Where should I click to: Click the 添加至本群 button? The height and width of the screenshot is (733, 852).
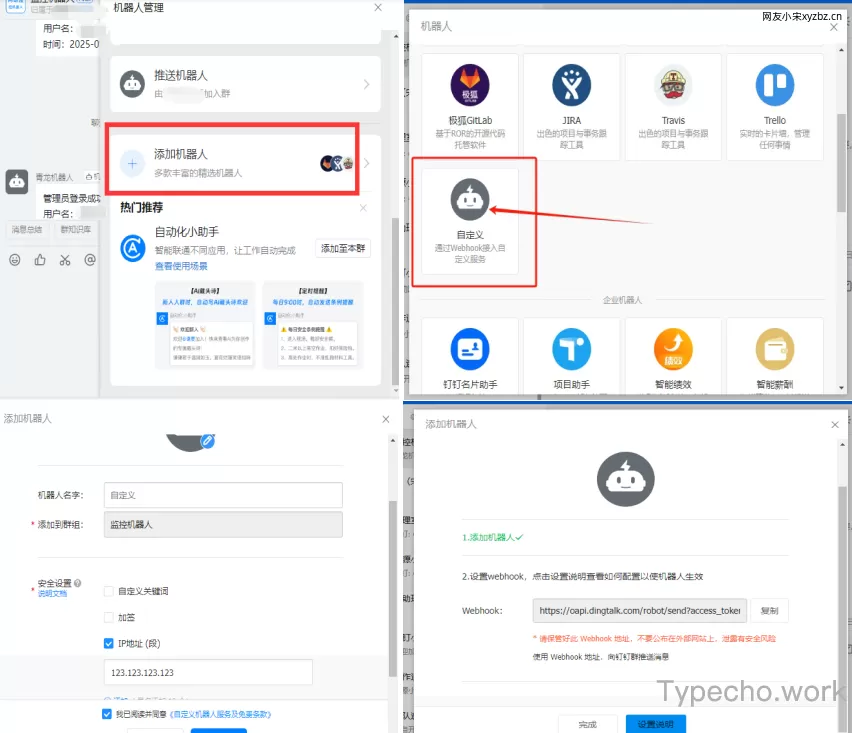coord(343,248)
